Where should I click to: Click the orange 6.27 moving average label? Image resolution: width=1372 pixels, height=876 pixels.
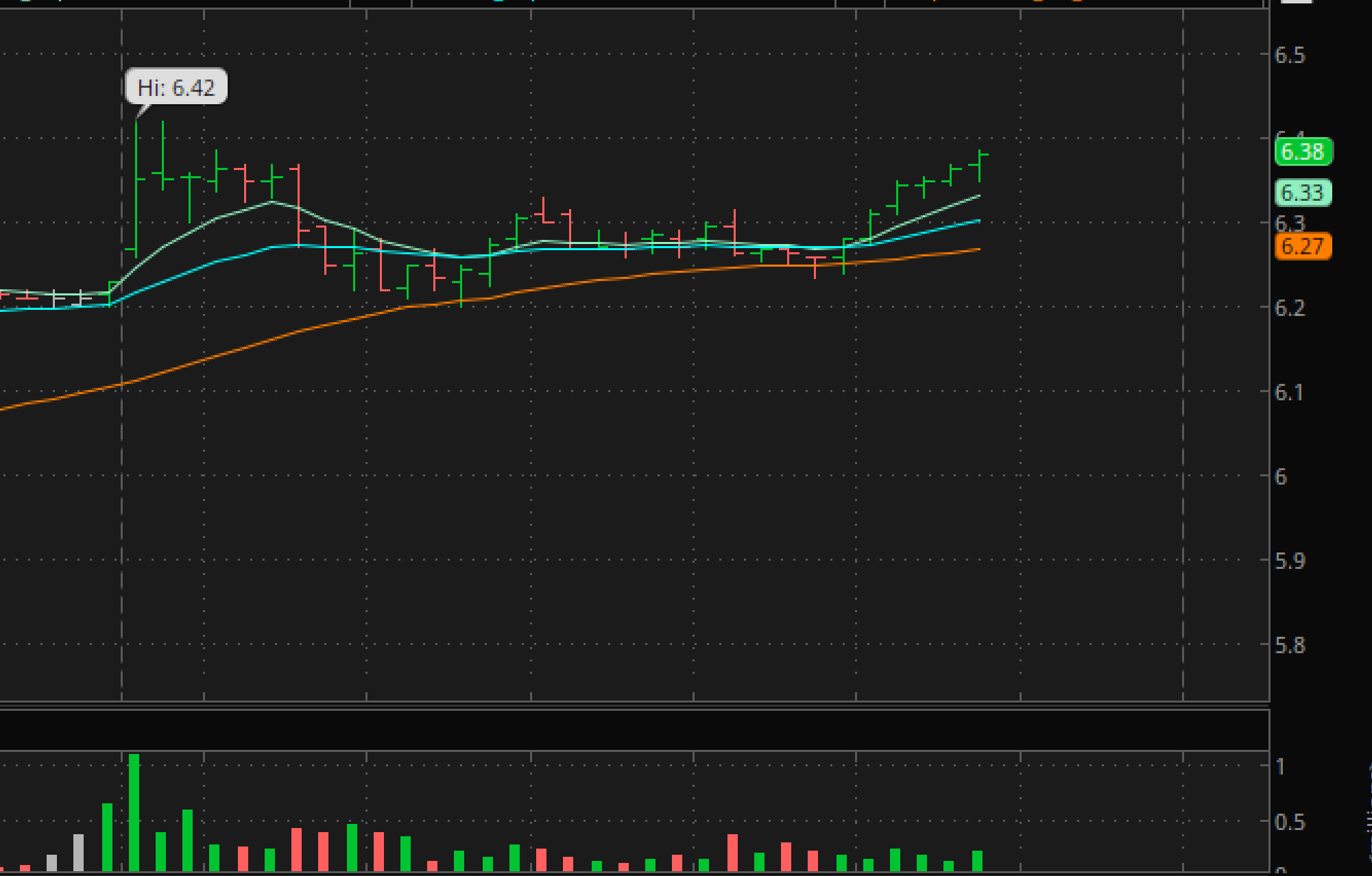1302,246
